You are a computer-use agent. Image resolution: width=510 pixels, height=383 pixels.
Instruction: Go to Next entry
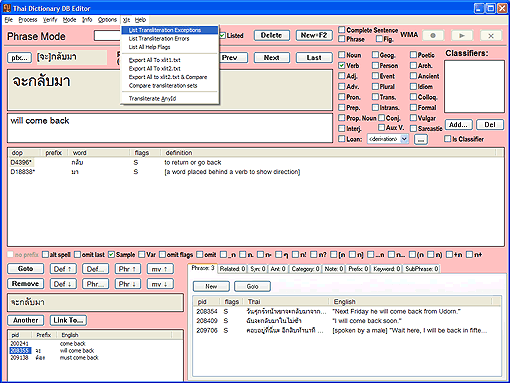[272, 58]
